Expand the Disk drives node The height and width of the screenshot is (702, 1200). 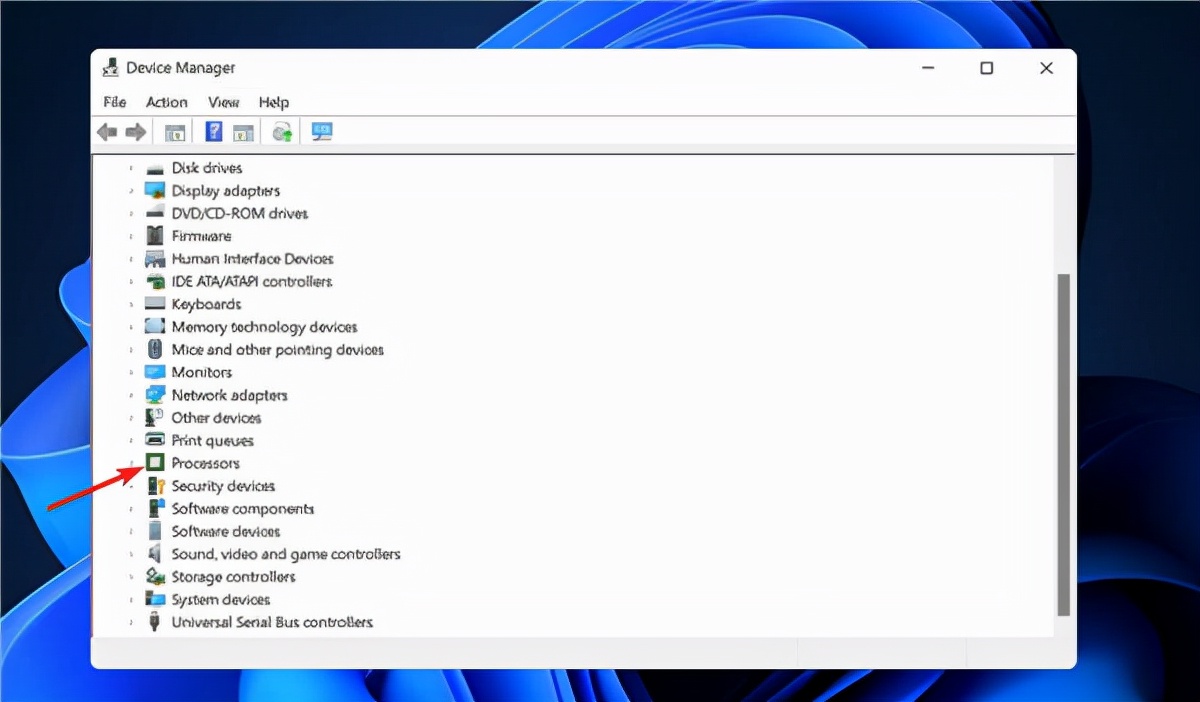point(131,168)
